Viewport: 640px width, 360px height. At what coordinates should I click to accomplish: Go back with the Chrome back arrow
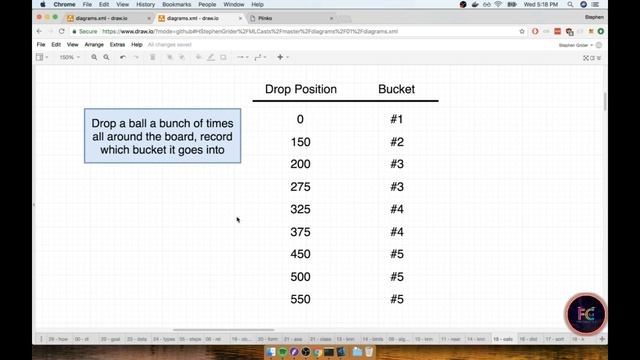pos(39,31)
